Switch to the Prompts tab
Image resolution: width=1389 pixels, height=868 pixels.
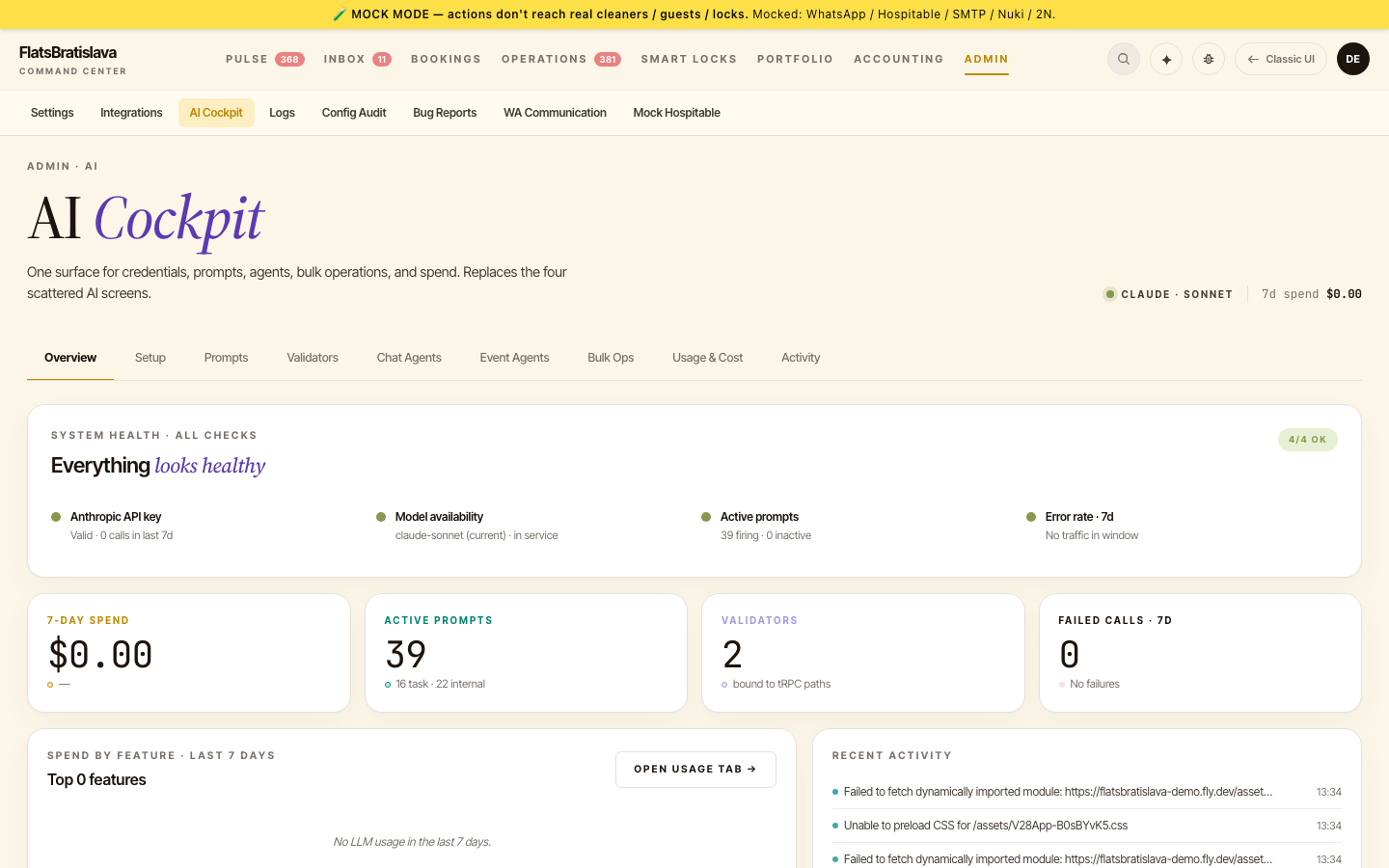coord(226,358)
